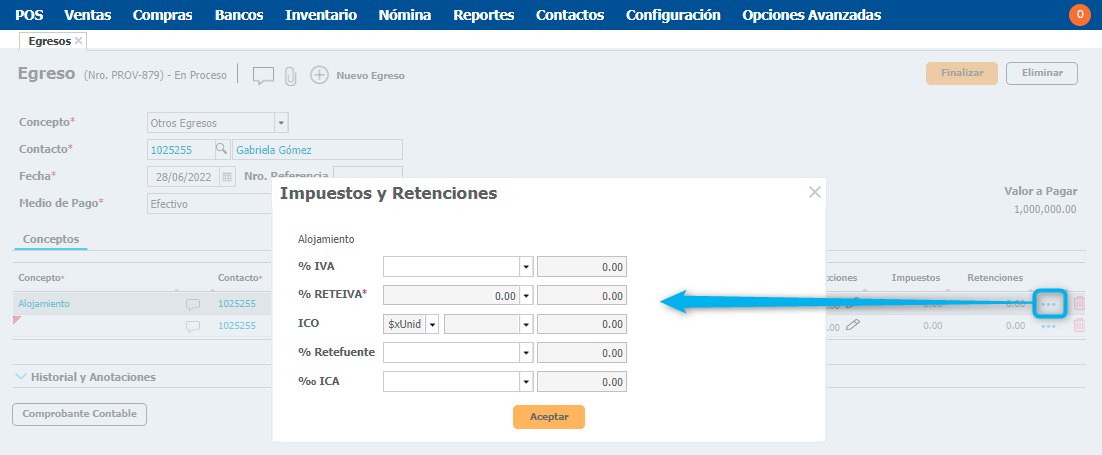
Task: Open the Reportes menu
Action: point(483,15)
